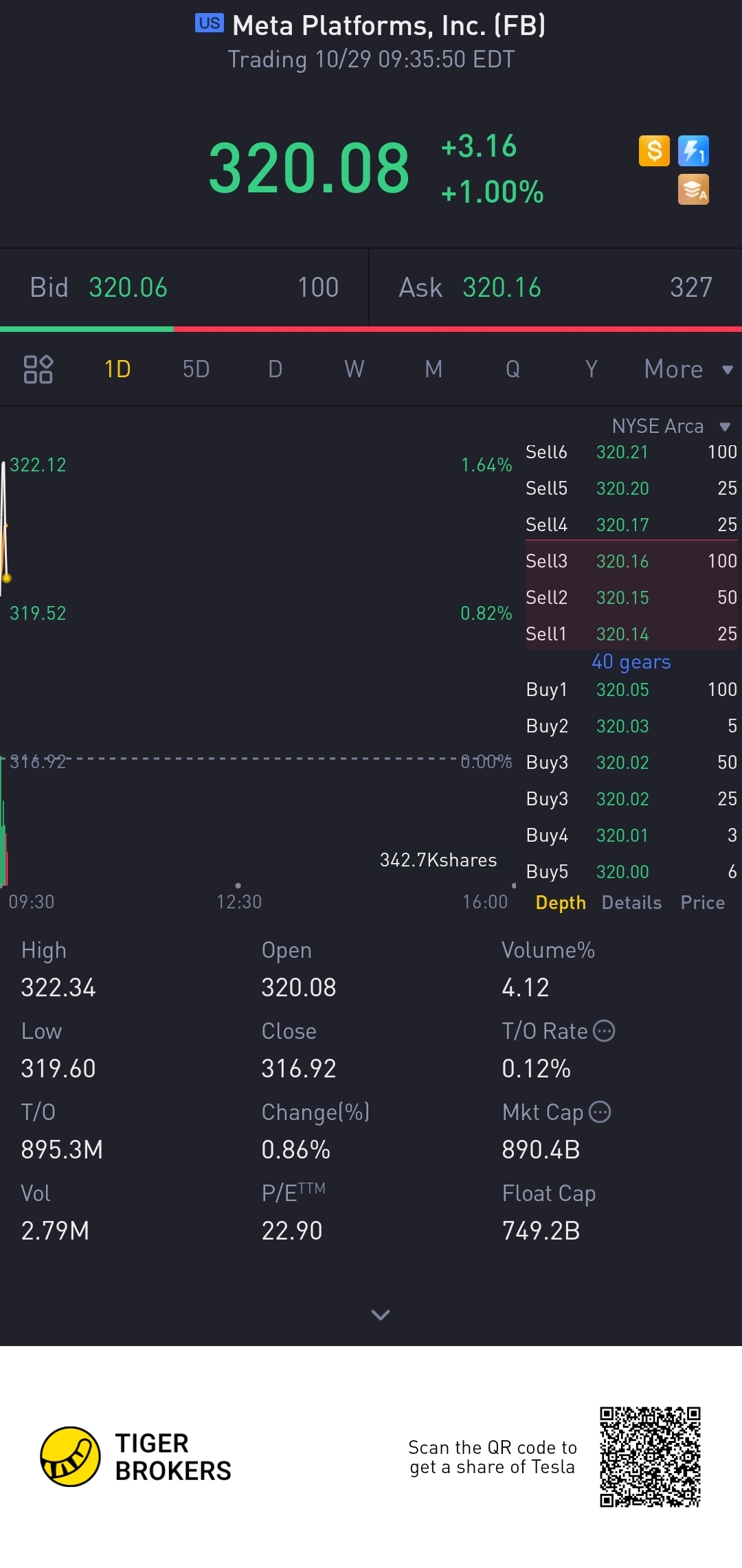Select Sell6 row at 320.21
This screenshot has height=1568, width=742.
point(631,452)
